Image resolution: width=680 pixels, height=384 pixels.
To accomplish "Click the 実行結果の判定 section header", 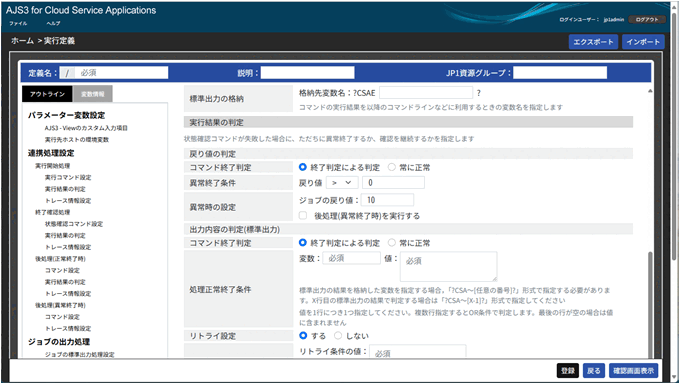I will coord(408,122).
